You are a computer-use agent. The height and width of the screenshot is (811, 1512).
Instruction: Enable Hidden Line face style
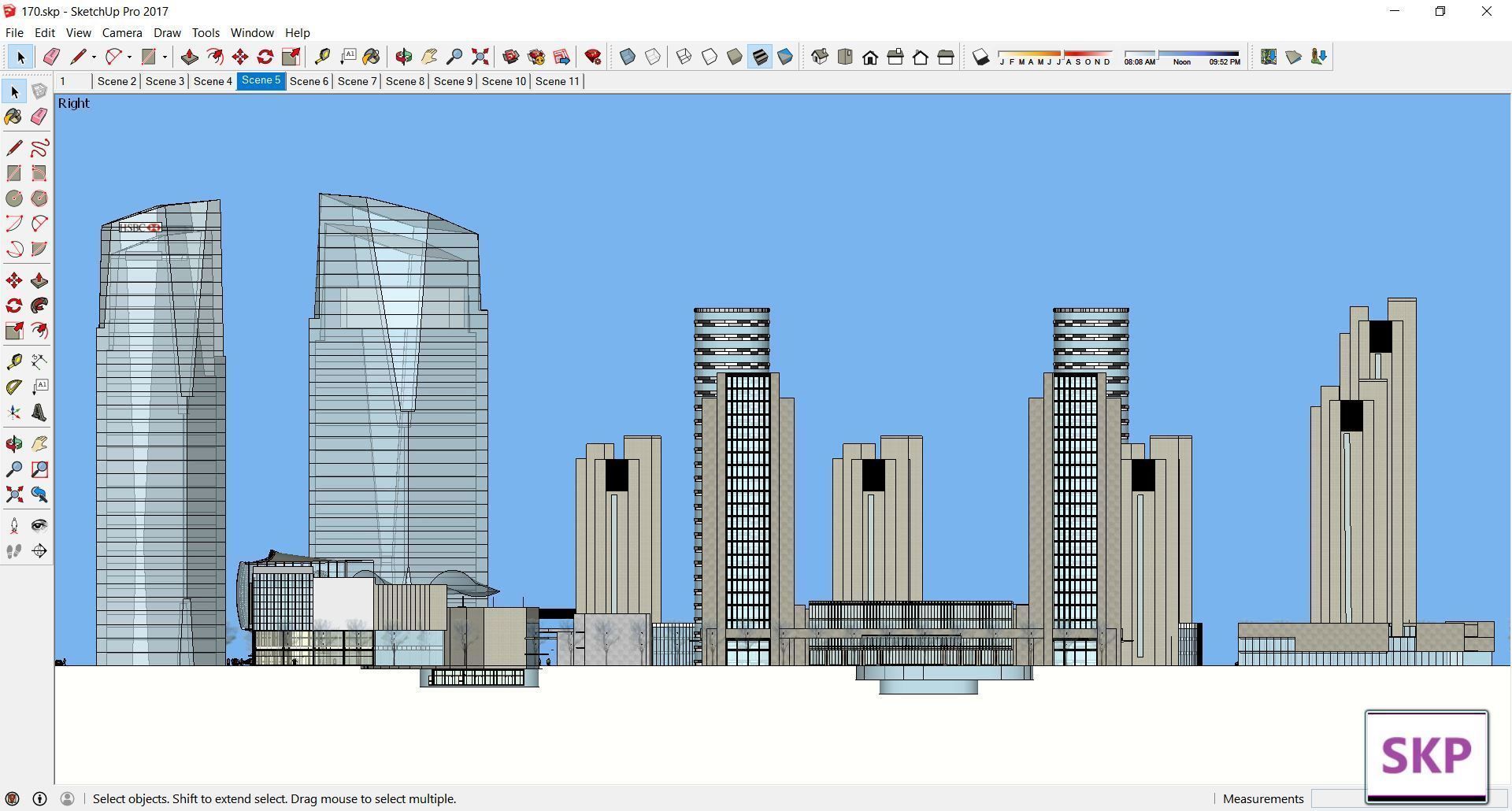tap(710, 57)
